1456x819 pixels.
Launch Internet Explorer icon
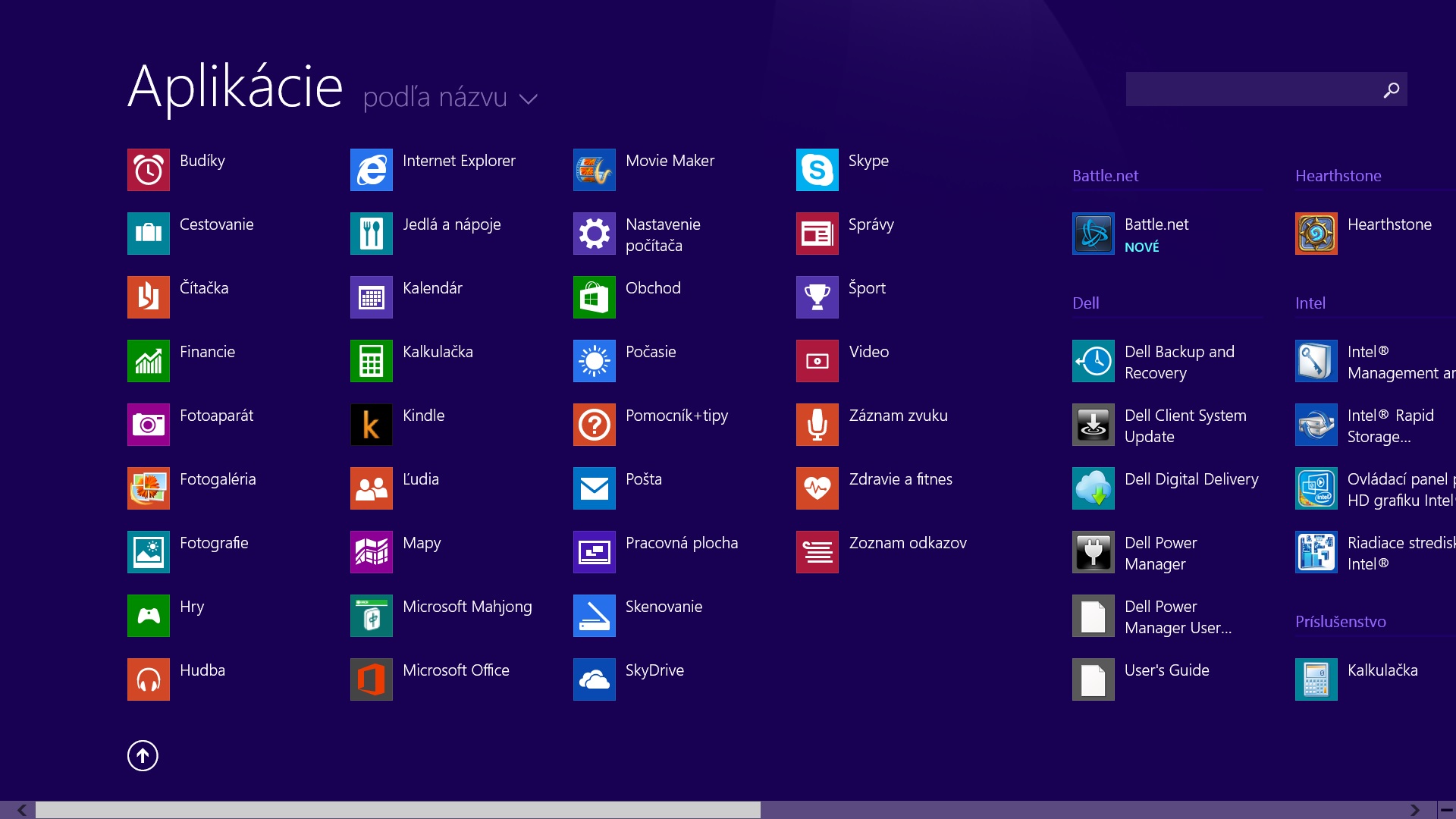click(372, 170)
